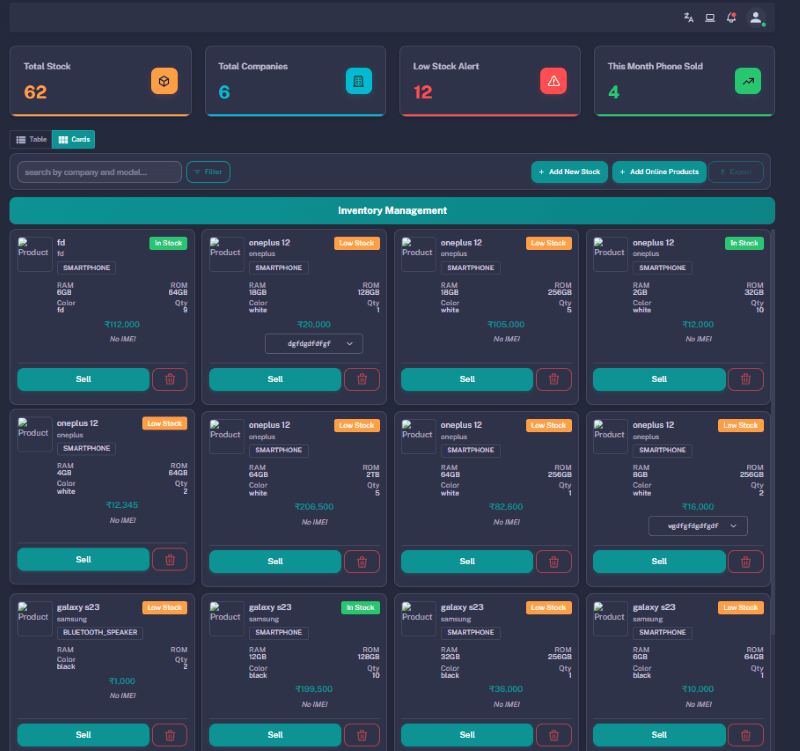Click Add Online Products button
800x751 pixels.
659,172
